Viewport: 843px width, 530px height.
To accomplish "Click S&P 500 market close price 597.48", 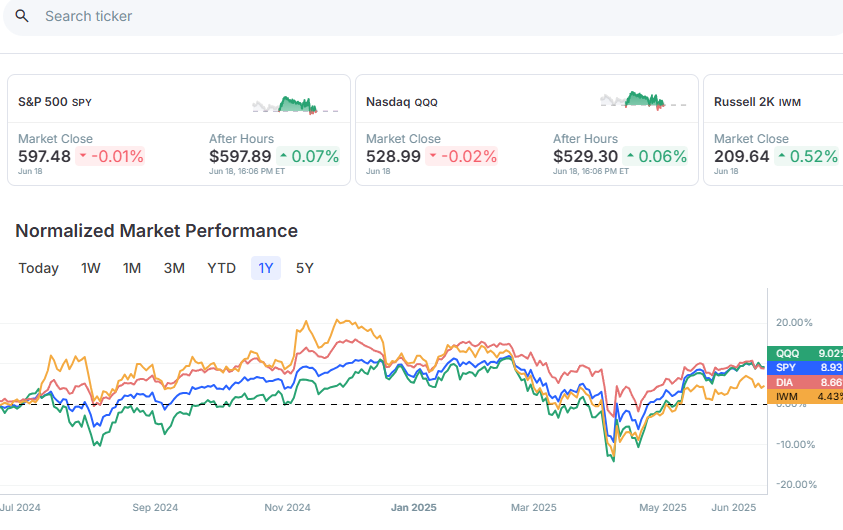I will pos(44,156).
